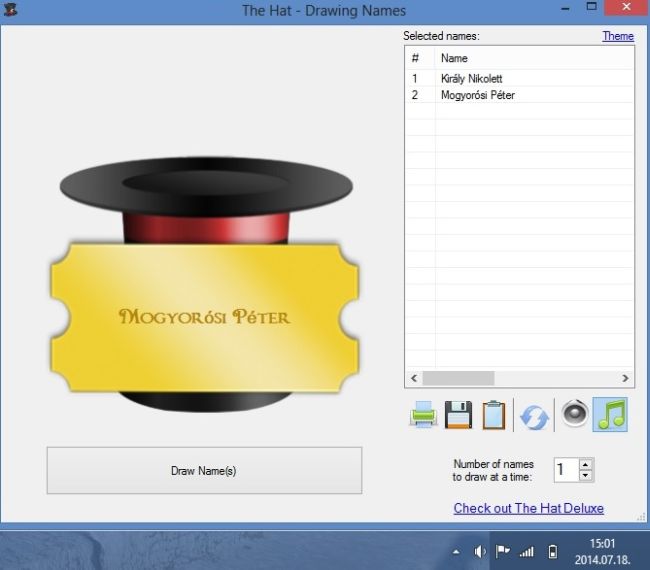Toggle sound effects with the speaker icon
Image resolution: width=650 pixels, height=570 pixels.
pyautogui.click(x=575, y=413)
